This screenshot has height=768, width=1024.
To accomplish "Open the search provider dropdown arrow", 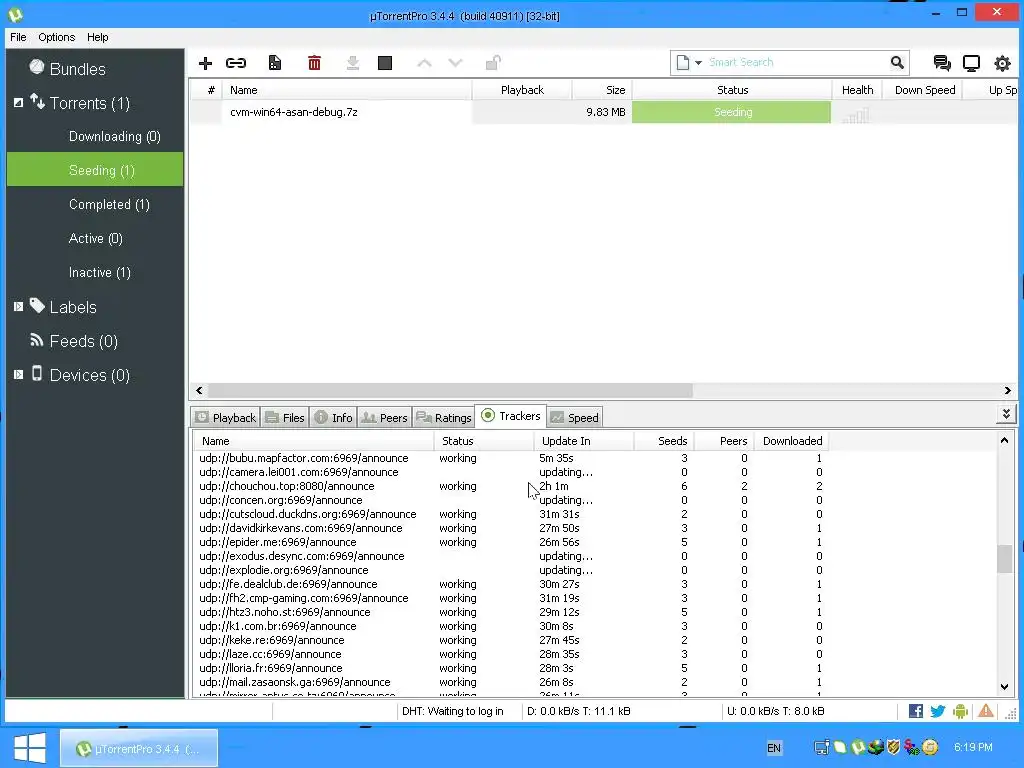I will click(x=698, y=63).
